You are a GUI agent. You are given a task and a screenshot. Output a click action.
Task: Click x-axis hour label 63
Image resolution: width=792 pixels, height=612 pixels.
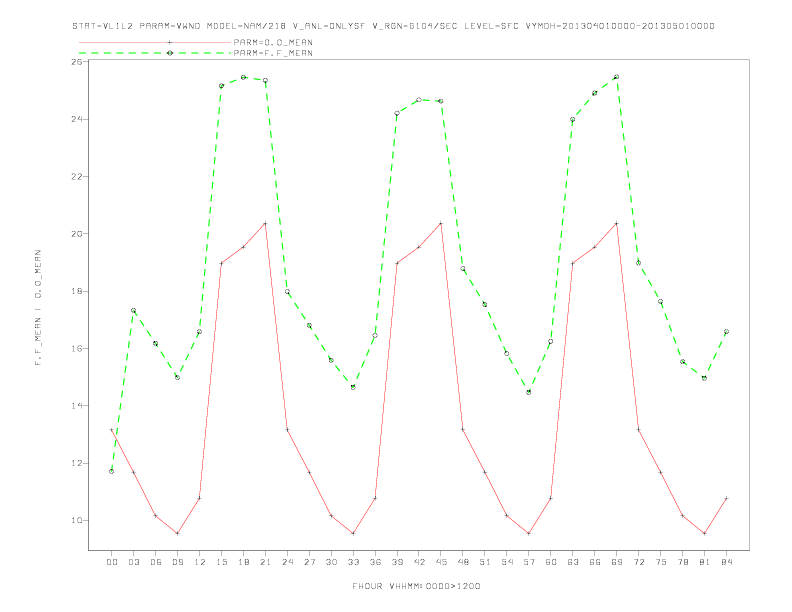click(x=573, y=562)
